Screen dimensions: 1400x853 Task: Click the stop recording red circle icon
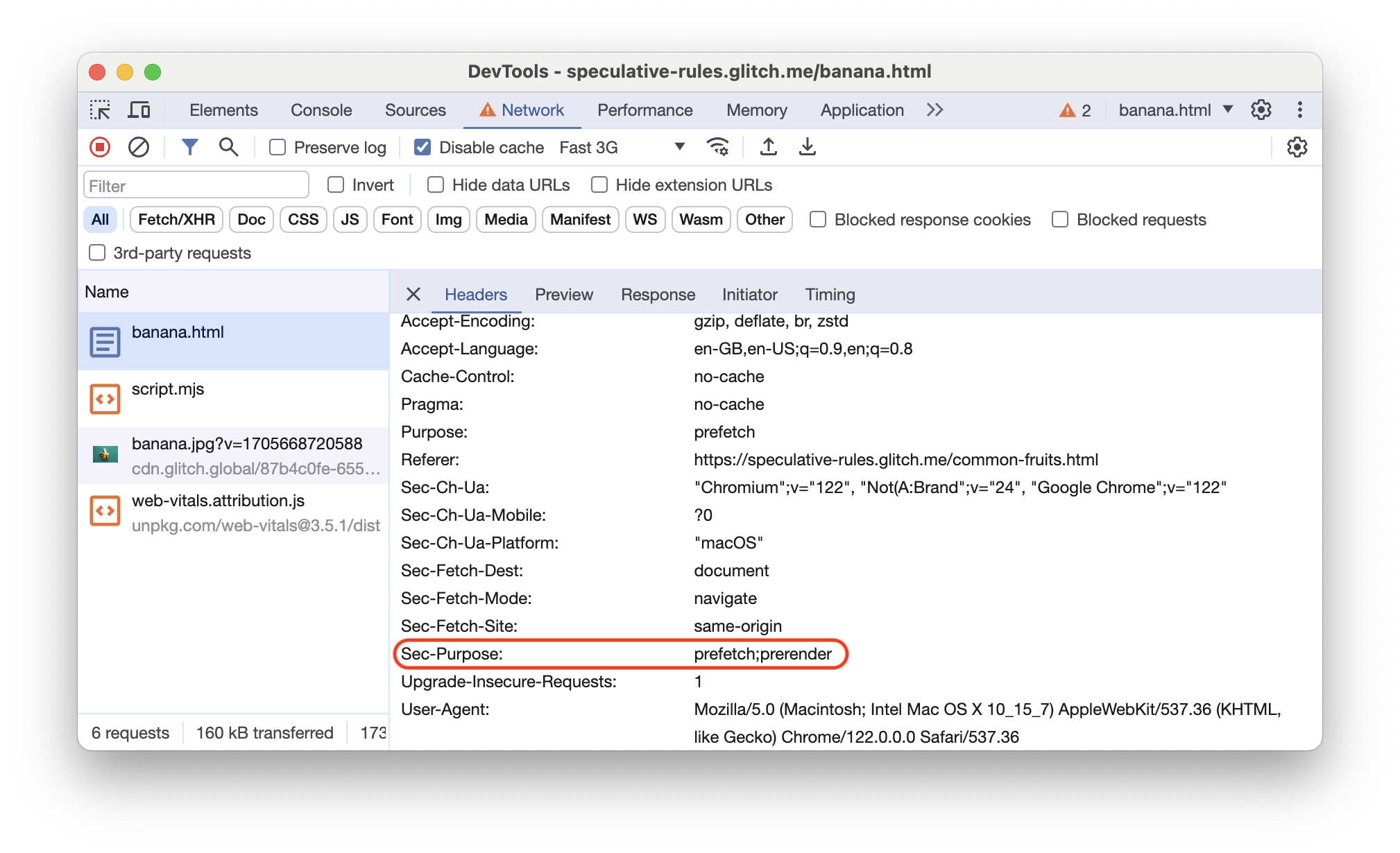[100, 148]
